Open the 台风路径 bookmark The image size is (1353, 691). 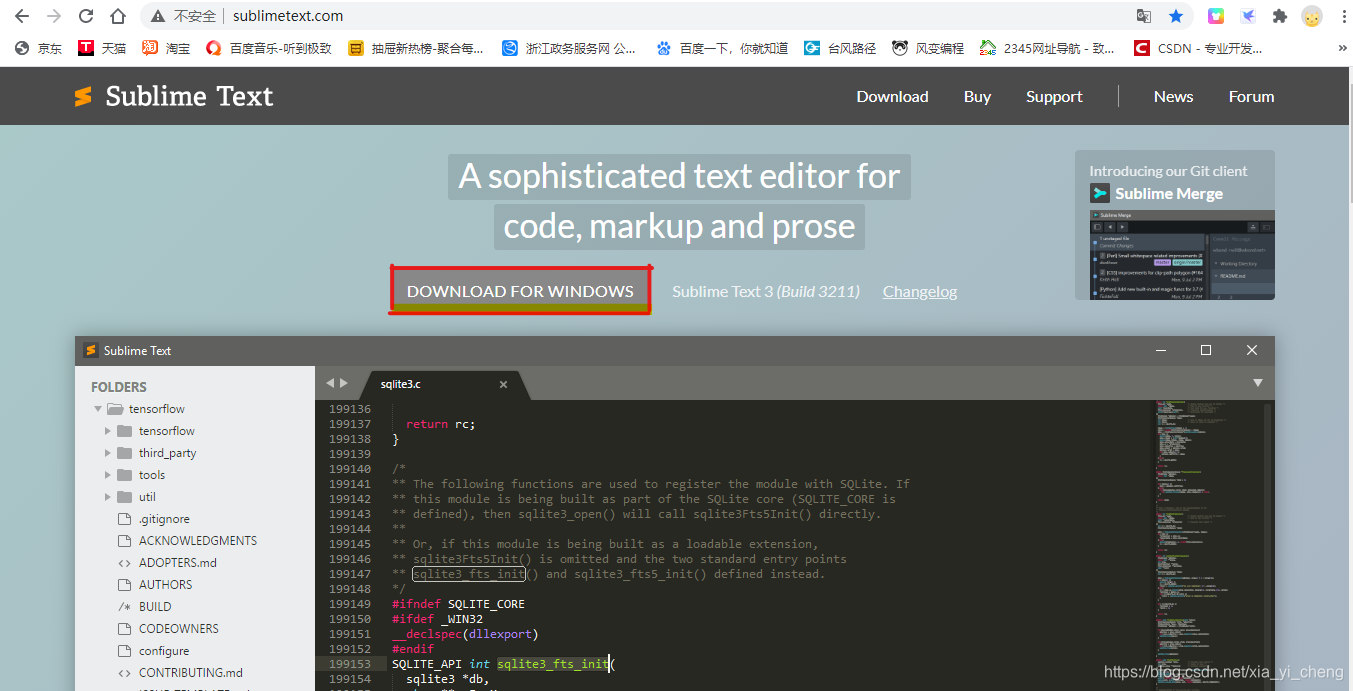840,47
